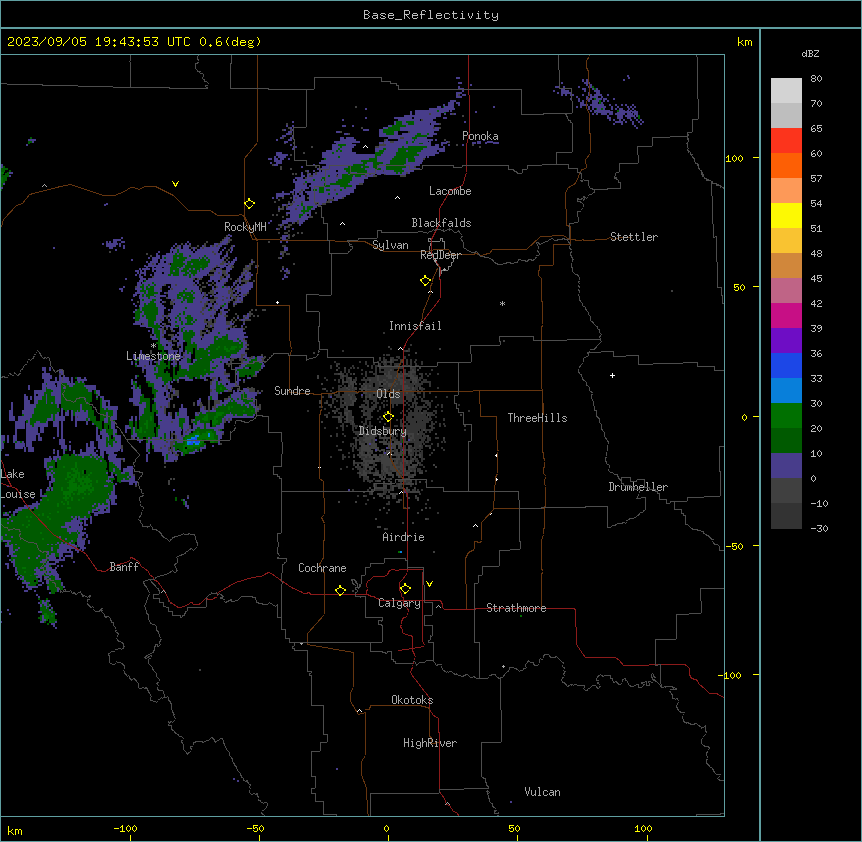The width and height of the screenshot is (862, 842).
Task: Click the radar site diamond between Olds and Didsbury
Action: pyautogui.click(x=388, y=417)
